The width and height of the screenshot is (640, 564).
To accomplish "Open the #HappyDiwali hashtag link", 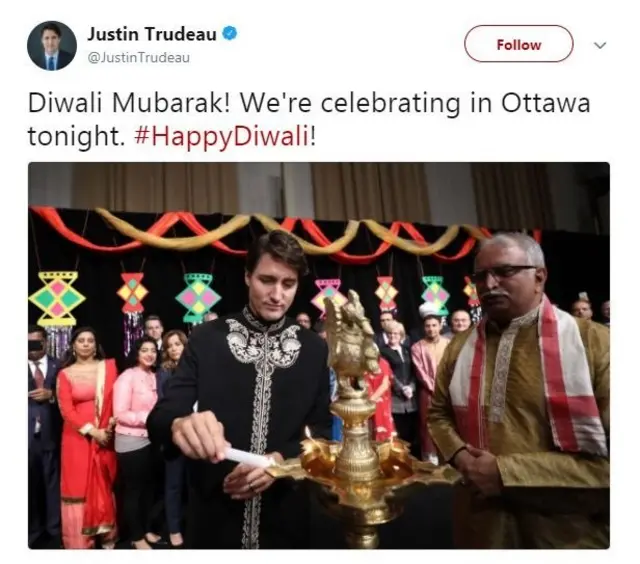I will click(222, 136).
